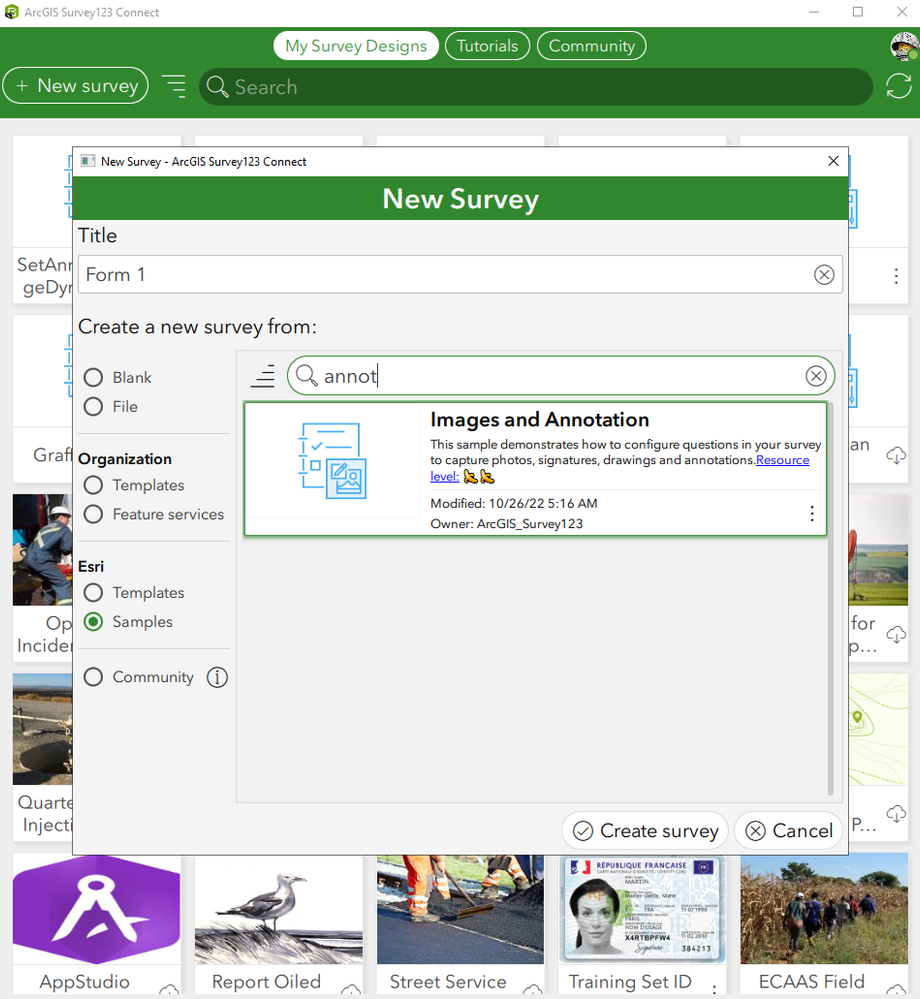Screen dimensions: 920x999
Task: Select the Blank radio option
Action: (x=93, y=377)
